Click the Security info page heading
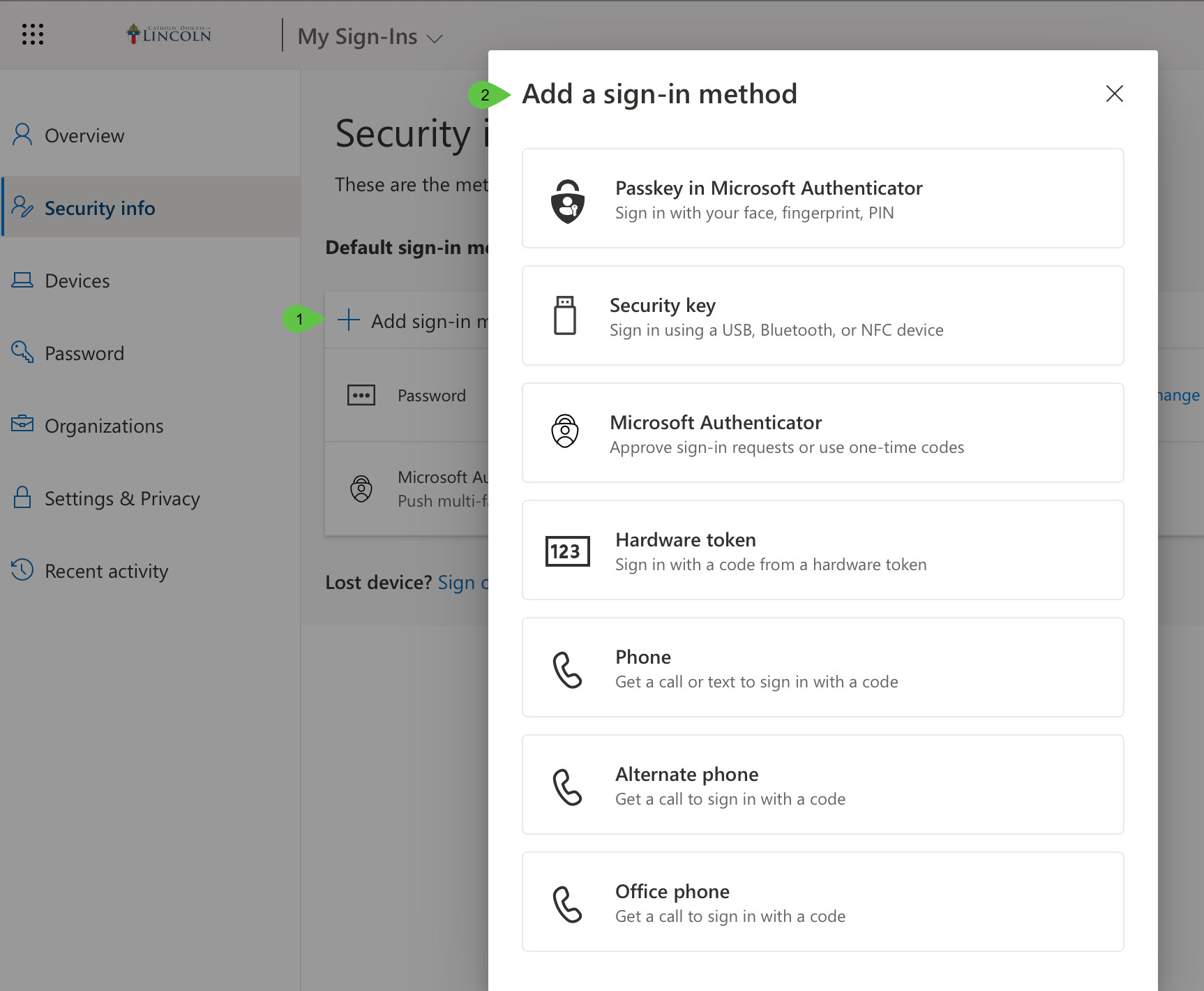This screenshot has width=1204, height=991. (412, 133)
